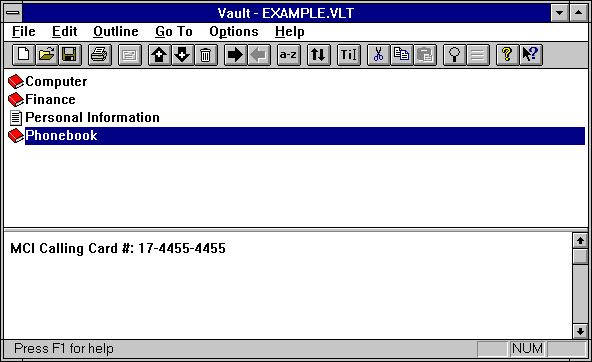Click the grayed horizontal lines toolbar icon
592x362 pixels.
point(478,55)
